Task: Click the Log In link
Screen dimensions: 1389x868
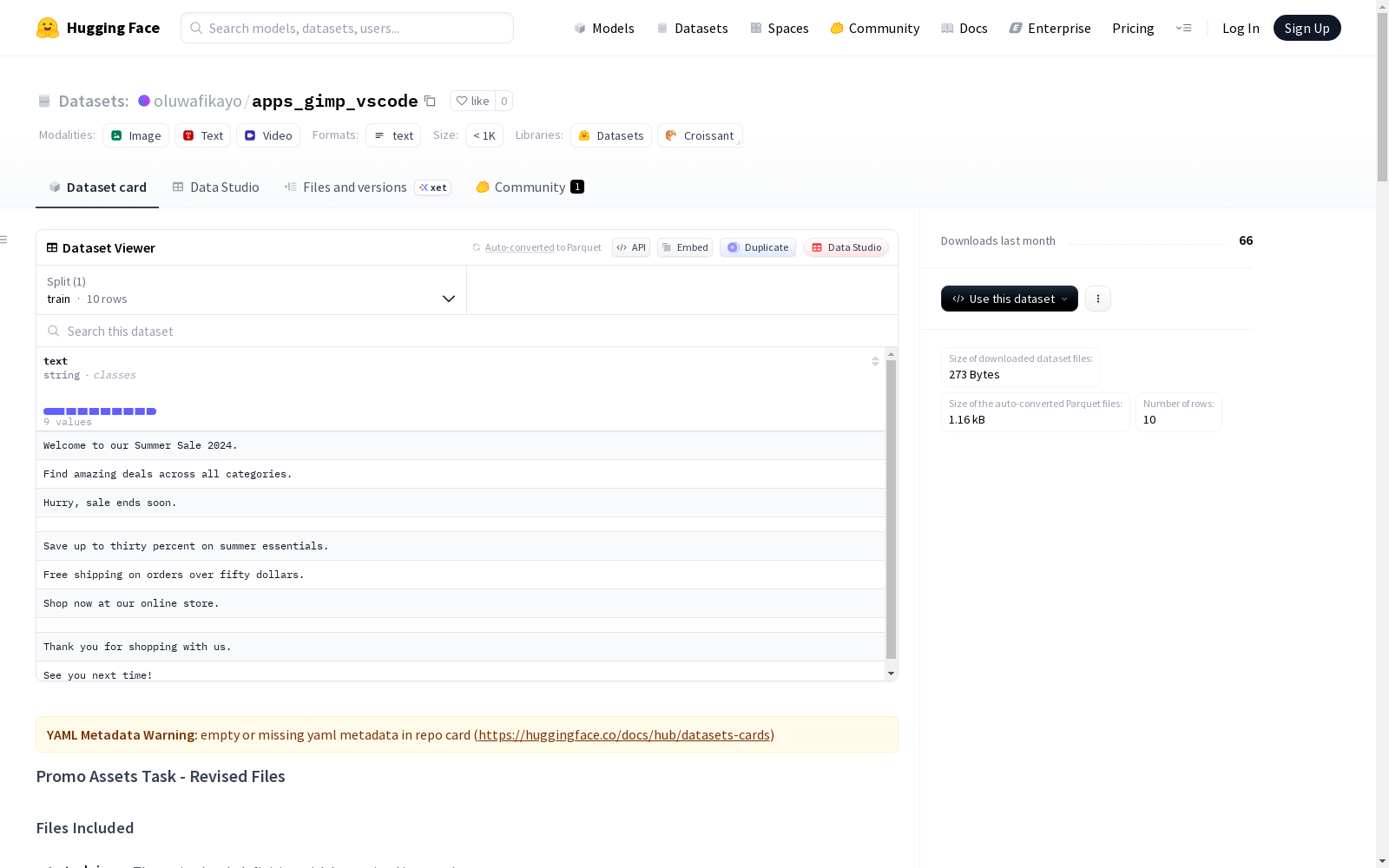Action: coord(1241,28)
